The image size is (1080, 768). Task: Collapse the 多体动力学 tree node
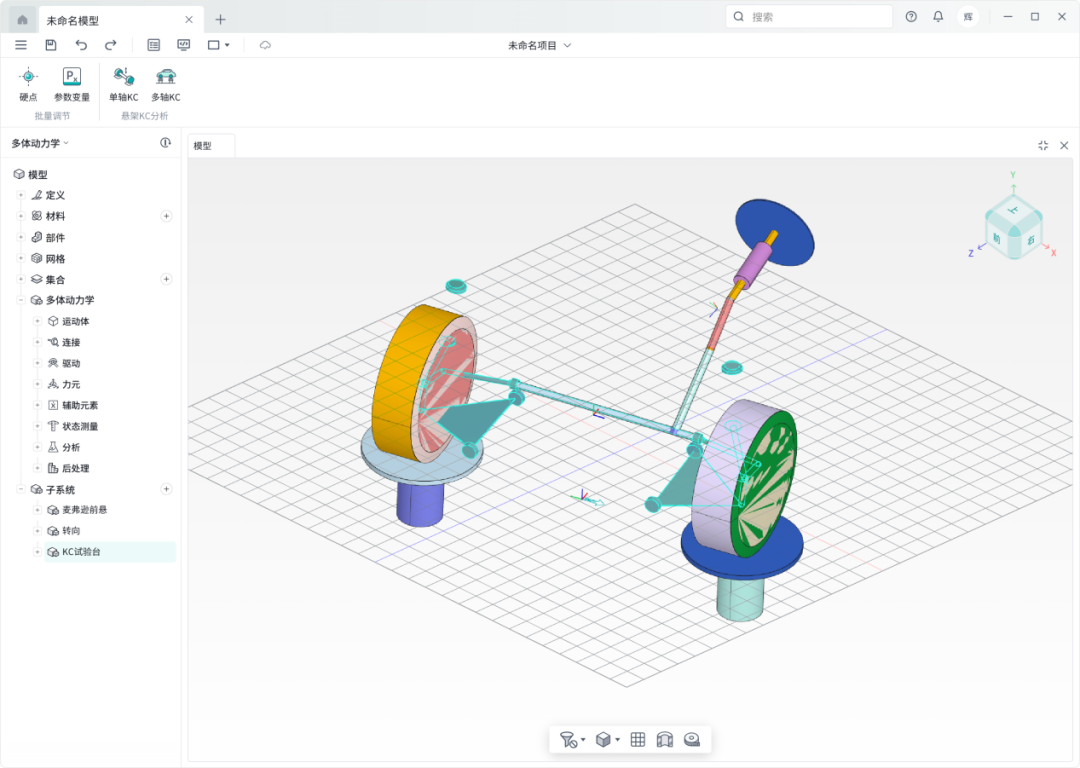[20, 300]
